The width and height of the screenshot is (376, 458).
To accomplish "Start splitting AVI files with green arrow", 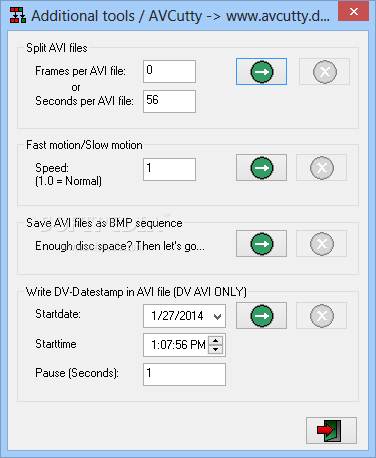I will pos(261,72).
